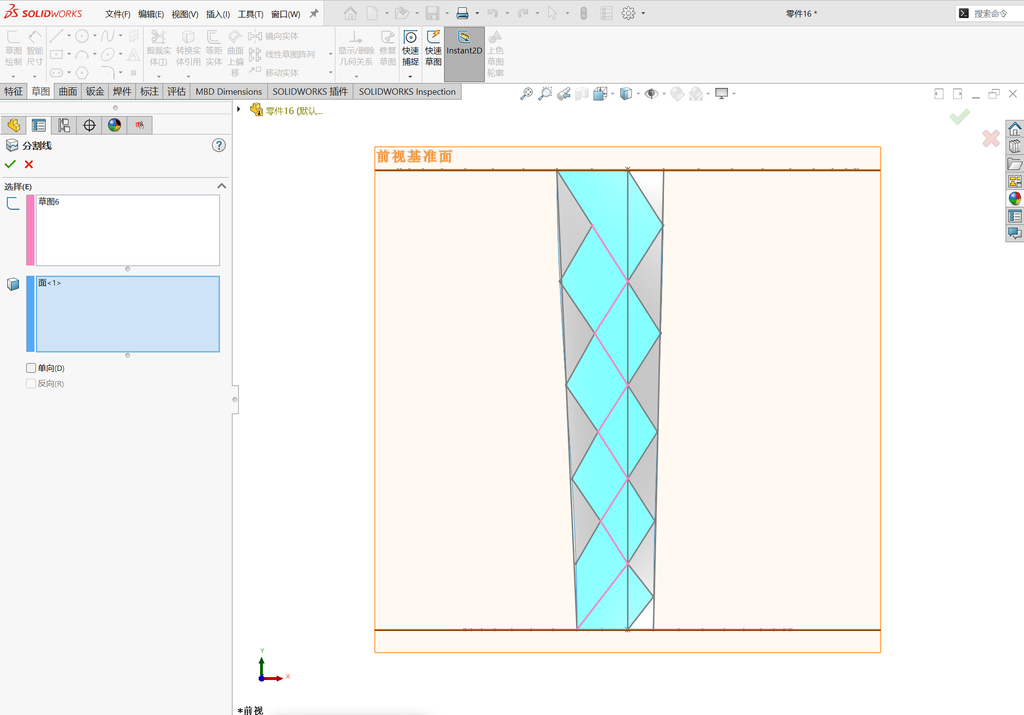This screenshot has height=715, width=1024.
Task: Expand the 零件16 flyout tree arrow
Action: click(x=239, y=109)
